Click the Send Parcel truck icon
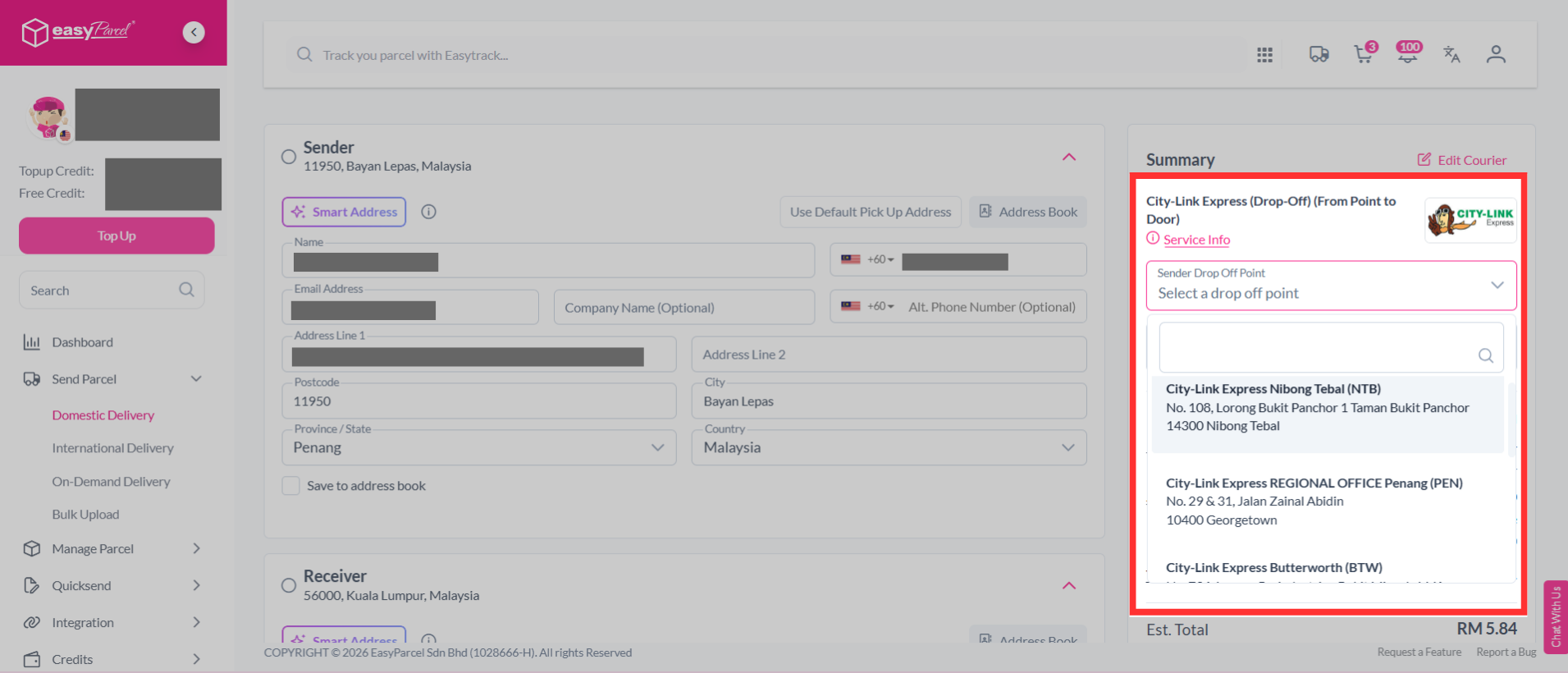This screenshot has width=1568, height=673. [x=32, y=379]
